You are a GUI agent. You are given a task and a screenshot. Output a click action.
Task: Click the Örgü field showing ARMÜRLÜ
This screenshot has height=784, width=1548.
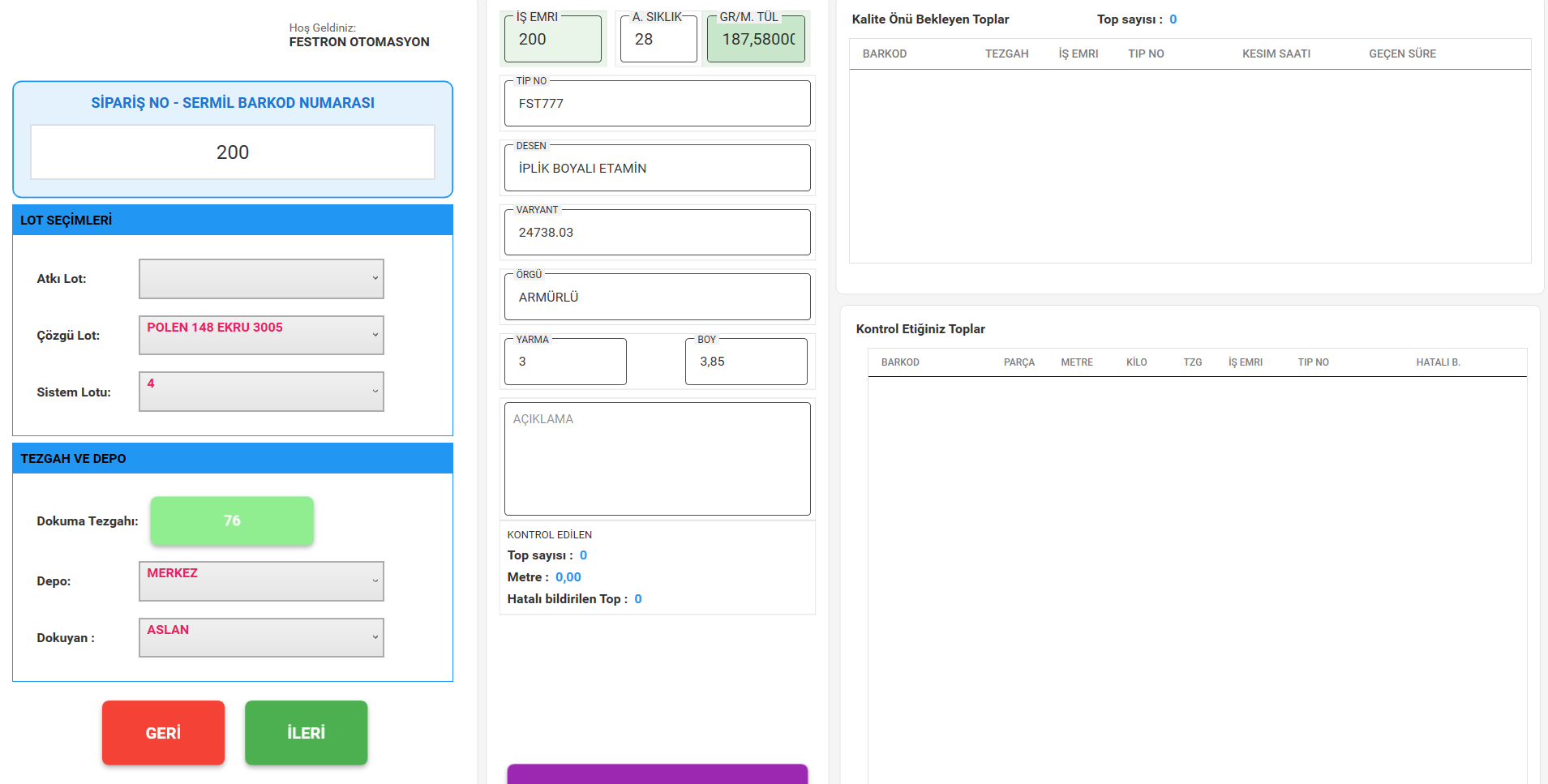pyautogui.click(x=657, y=298)
